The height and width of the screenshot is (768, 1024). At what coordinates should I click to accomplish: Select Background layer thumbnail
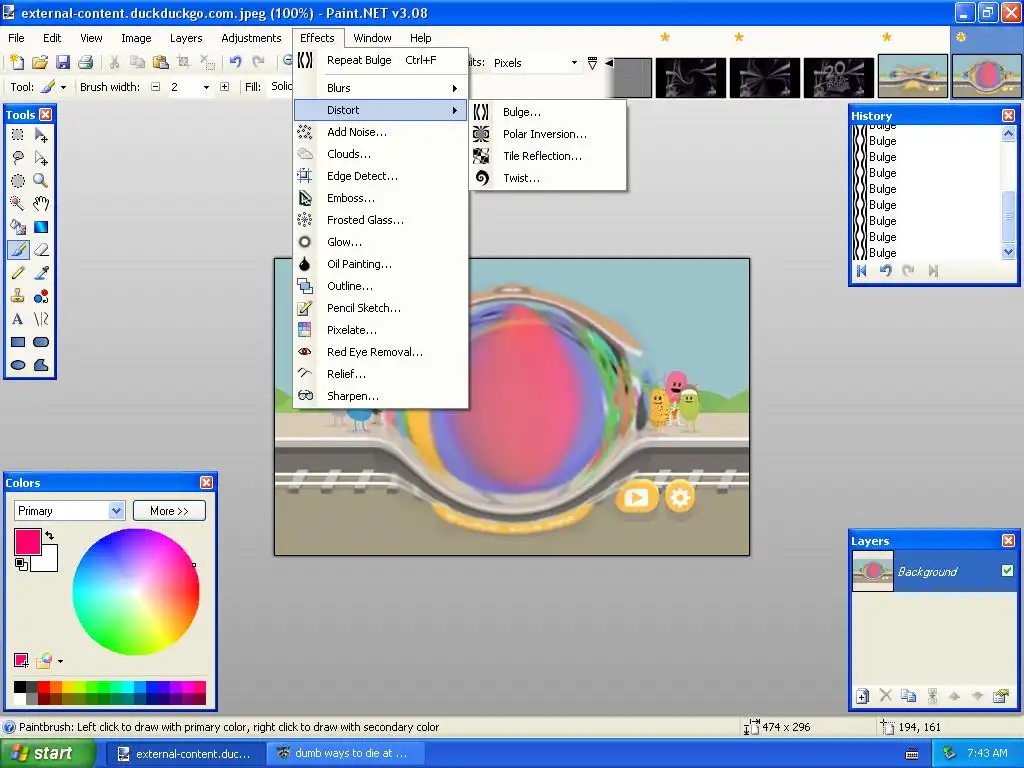coord(873,571)
